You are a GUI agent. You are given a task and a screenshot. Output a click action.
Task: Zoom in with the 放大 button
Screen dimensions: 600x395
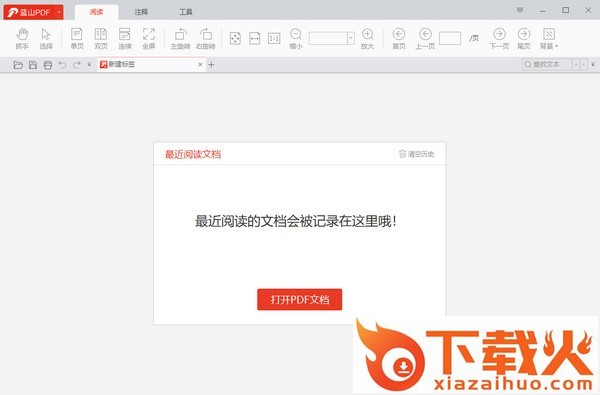[367, 38]
